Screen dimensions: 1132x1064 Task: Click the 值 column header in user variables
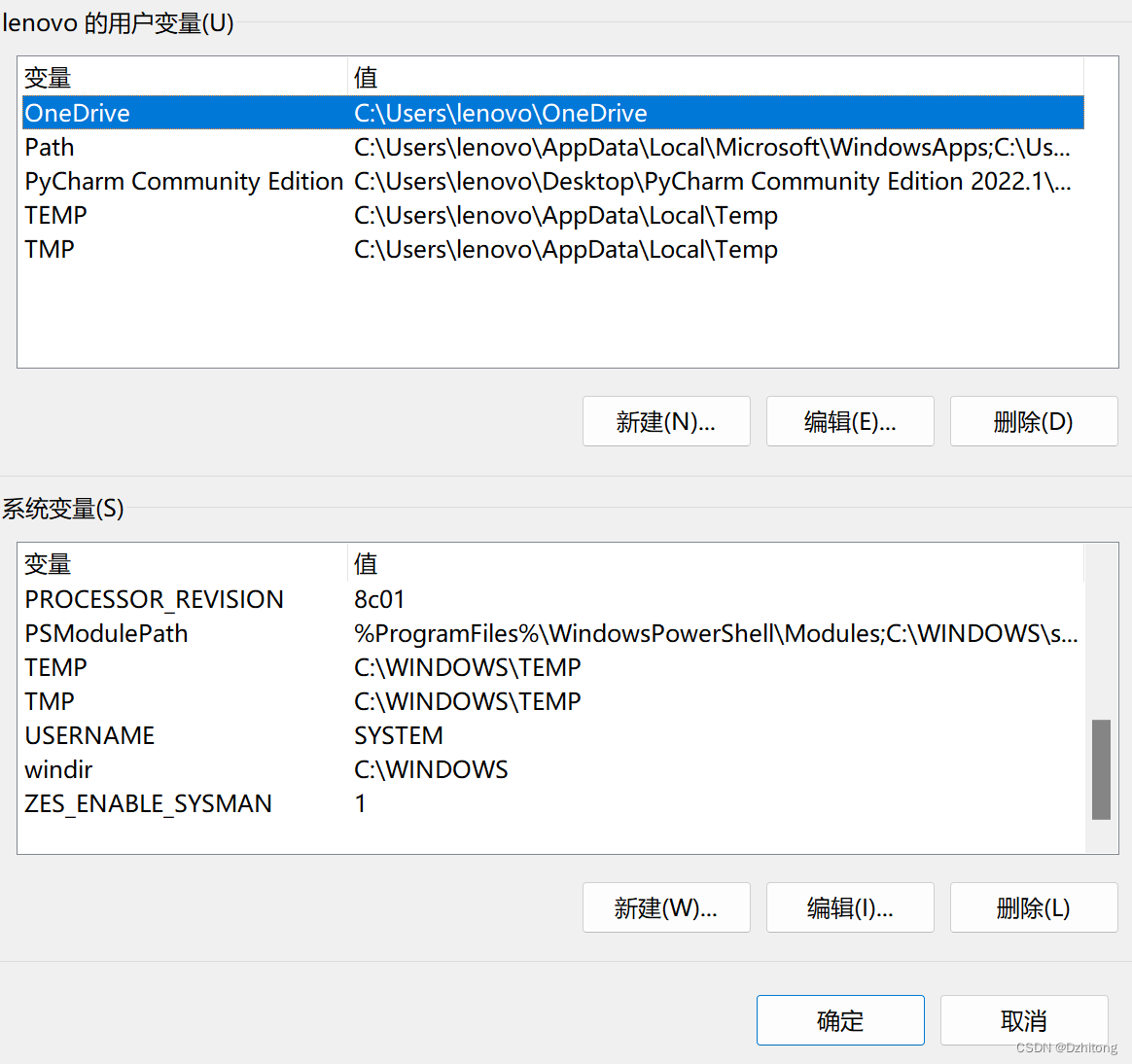(716, 77)
